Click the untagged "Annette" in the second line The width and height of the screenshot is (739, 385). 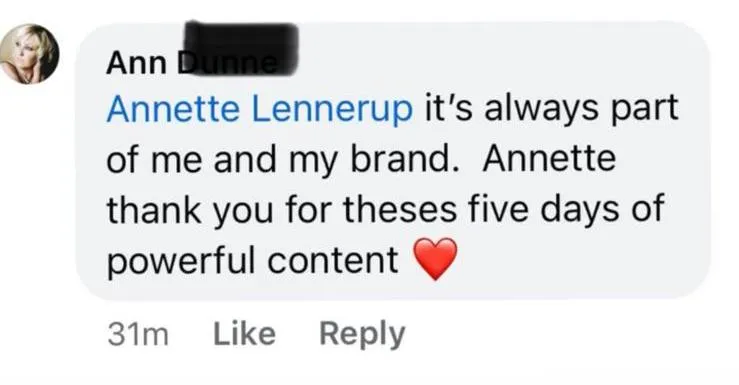click(549, 158)
